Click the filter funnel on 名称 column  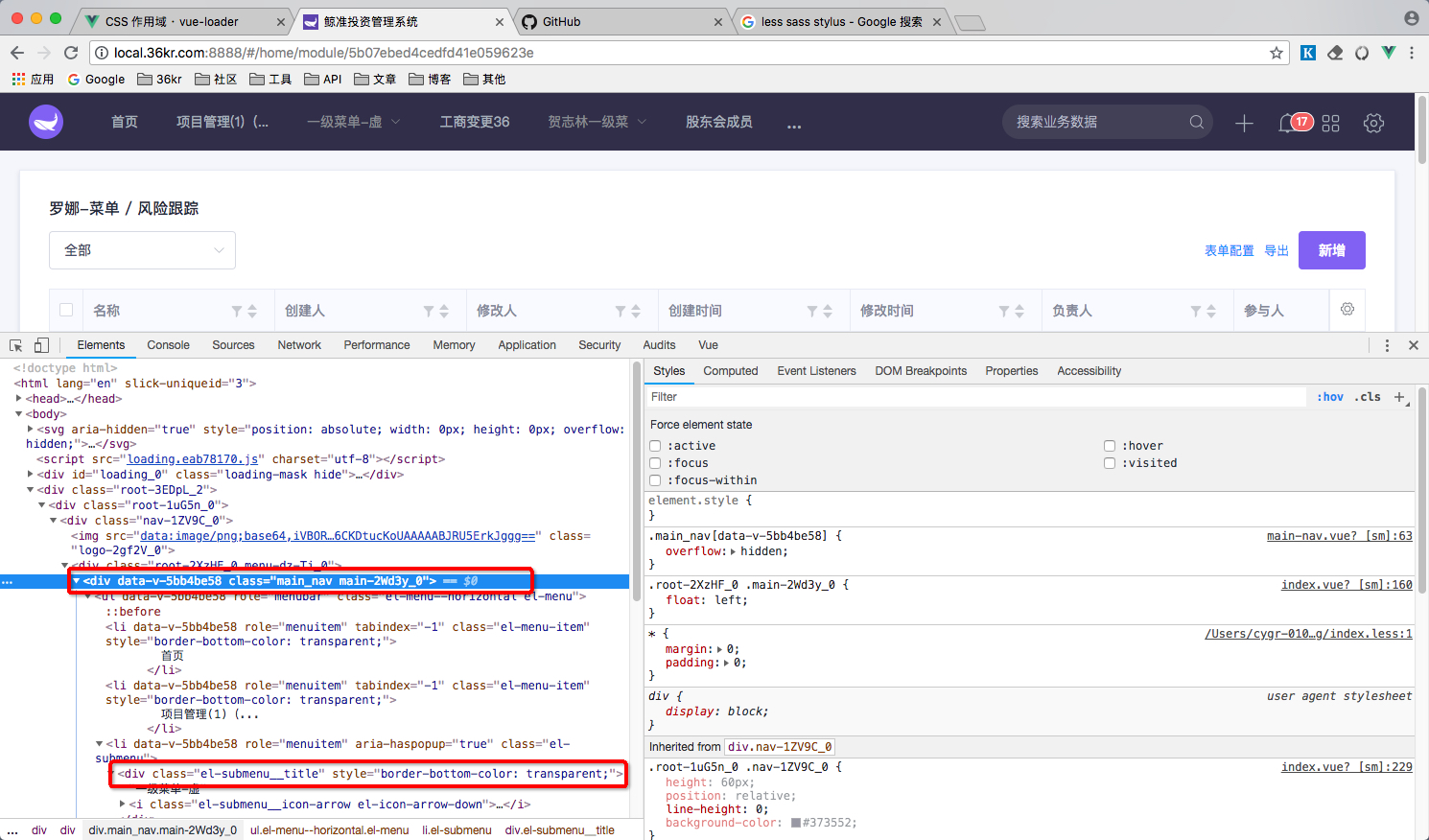[237, 311]
